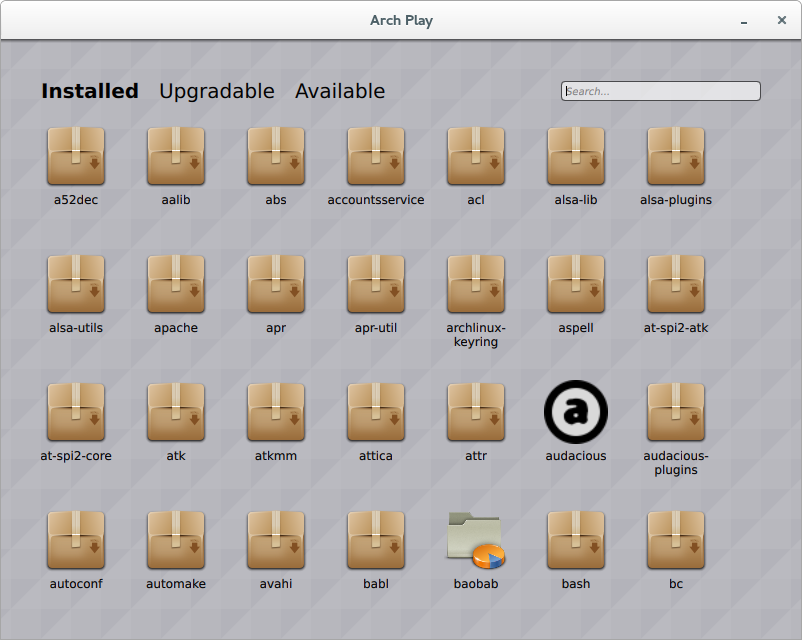Open the archlinux-keyring package icon
Screen dimensions: 802x640
click(x=476, y=284)
